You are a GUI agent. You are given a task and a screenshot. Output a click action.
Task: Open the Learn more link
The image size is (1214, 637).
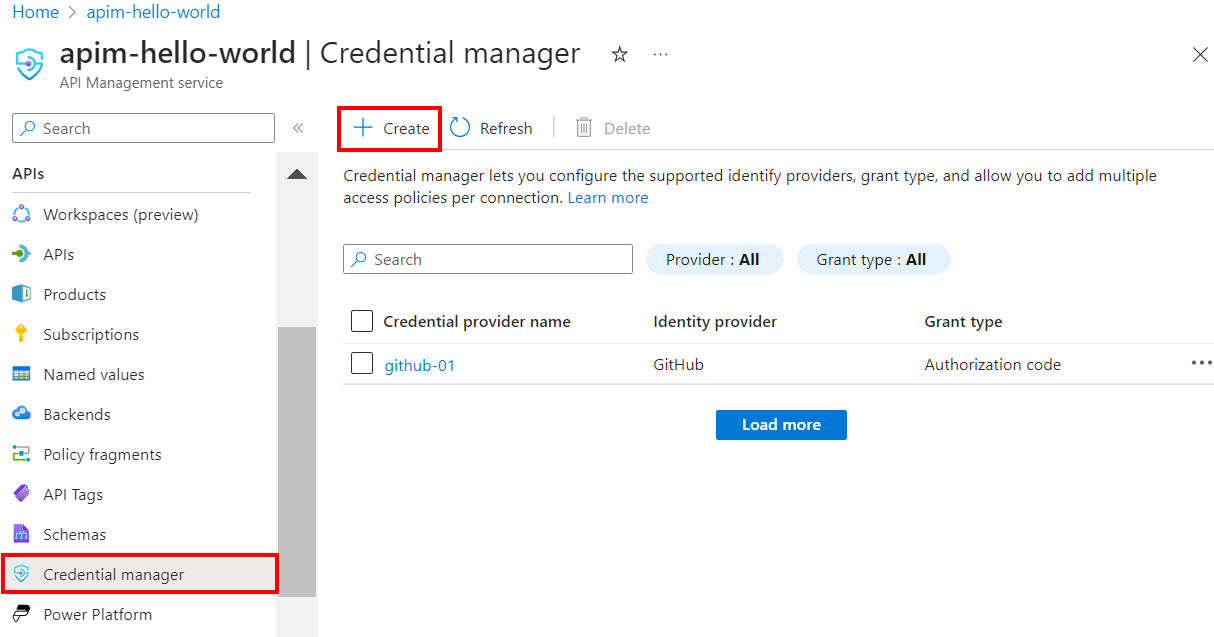608,197
